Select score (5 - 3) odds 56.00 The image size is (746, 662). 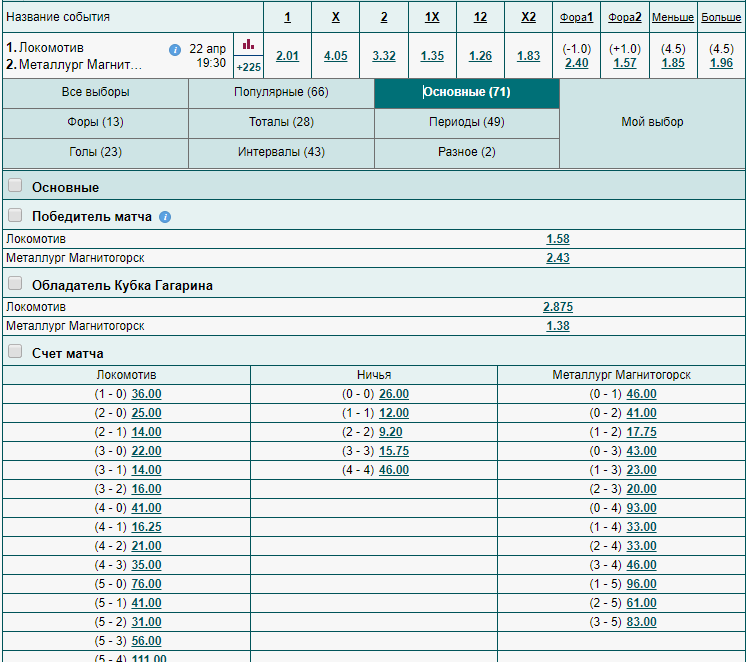pyautogui.click(x=147, y=641)
